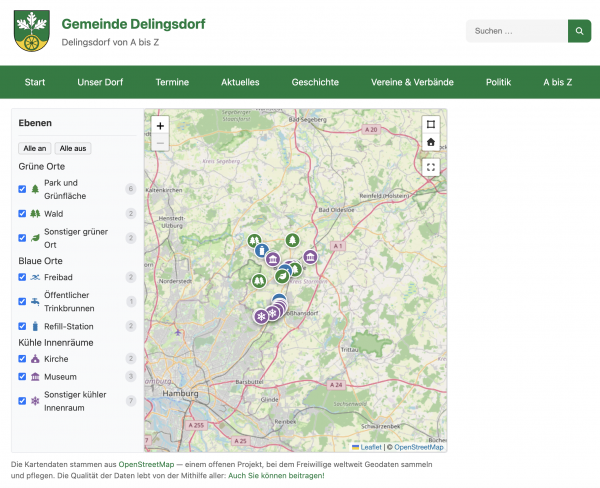Click the Trinkbrunnen tap legend icon
Image resolution: width=600 pixels, height=488 pixels.
(35, 302)
